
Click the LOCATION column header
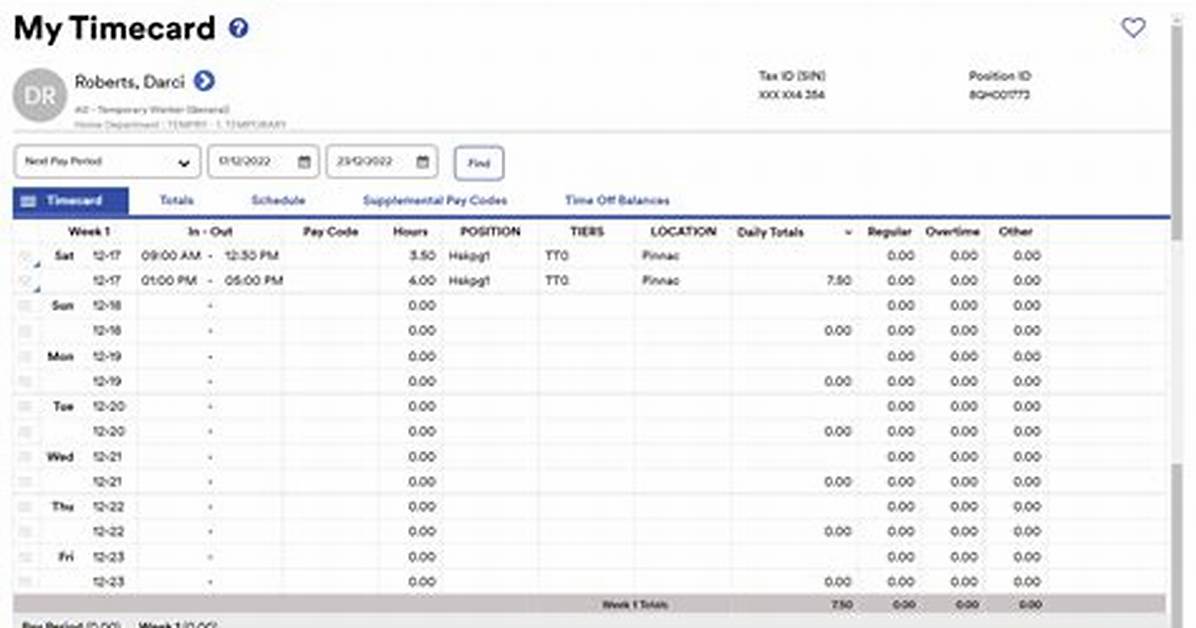point(683,231)
